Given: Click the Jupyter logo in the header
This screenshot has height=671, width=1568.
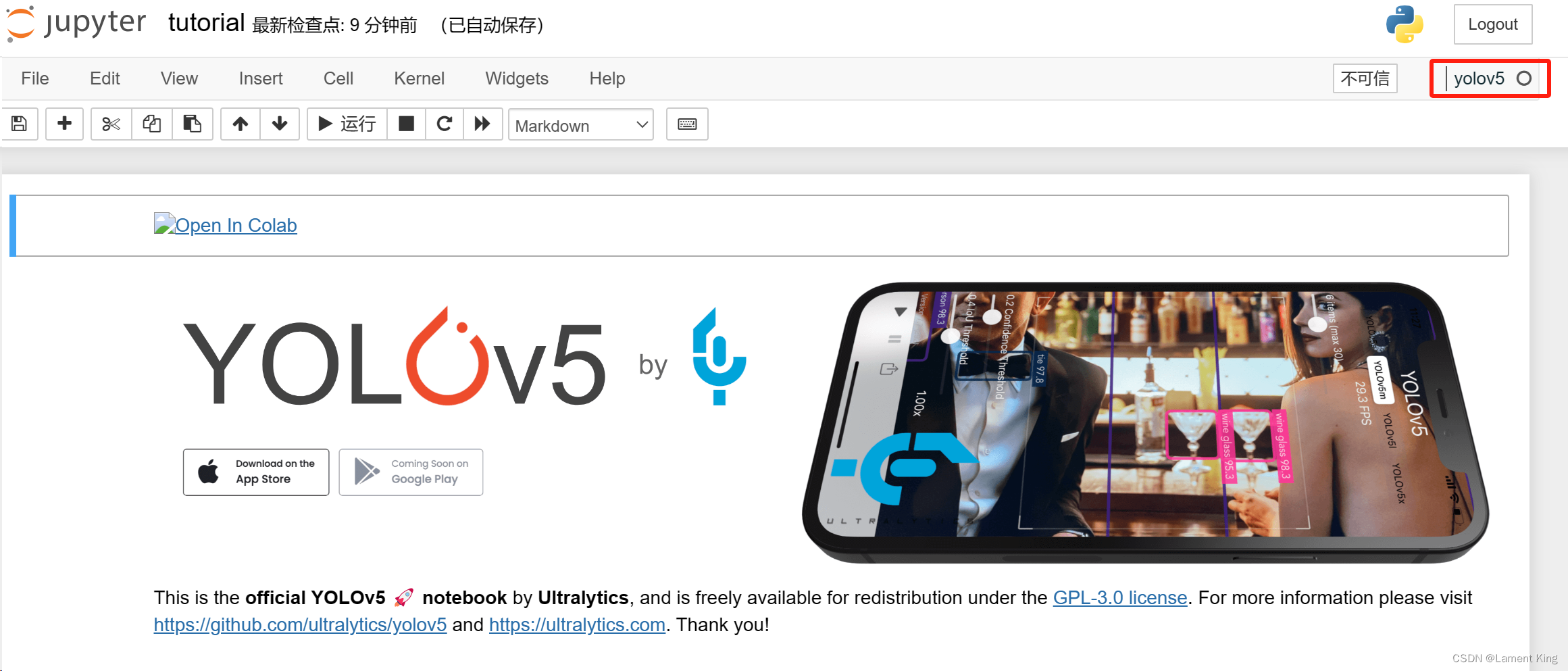Looking at the screenshot, I should pos(76,23).
